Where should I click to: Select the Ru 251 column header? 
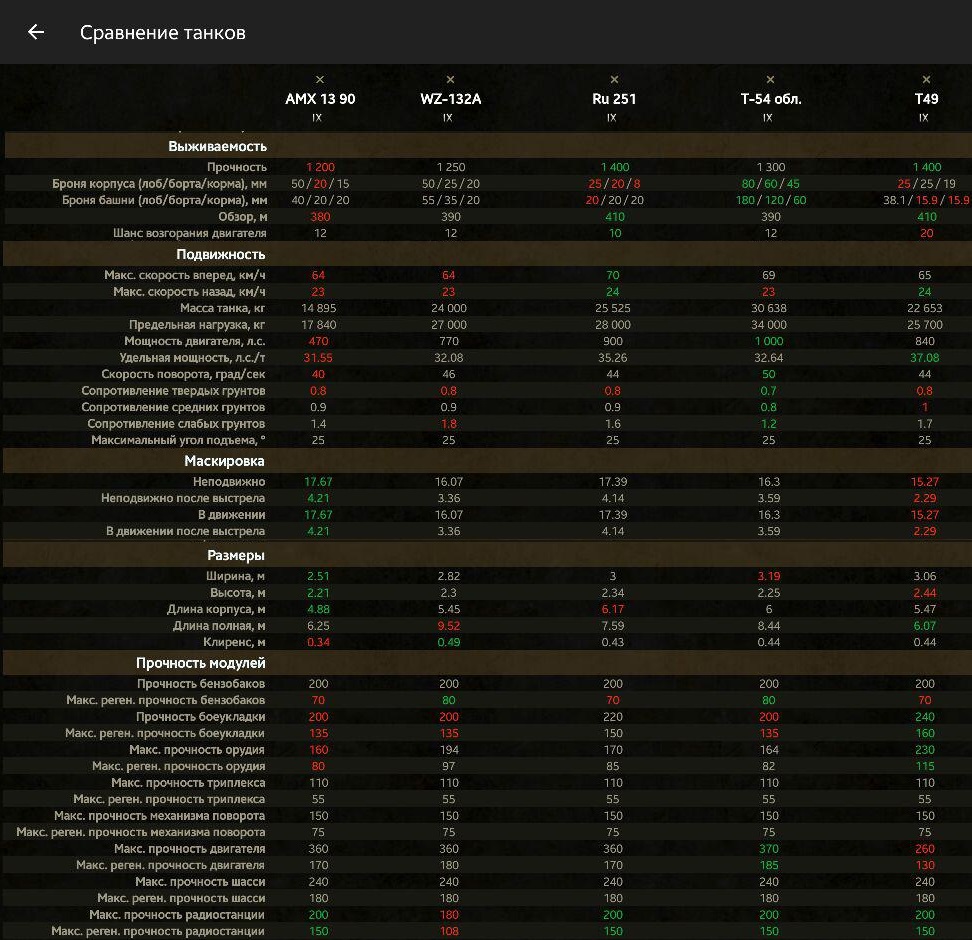pos(614,99)
